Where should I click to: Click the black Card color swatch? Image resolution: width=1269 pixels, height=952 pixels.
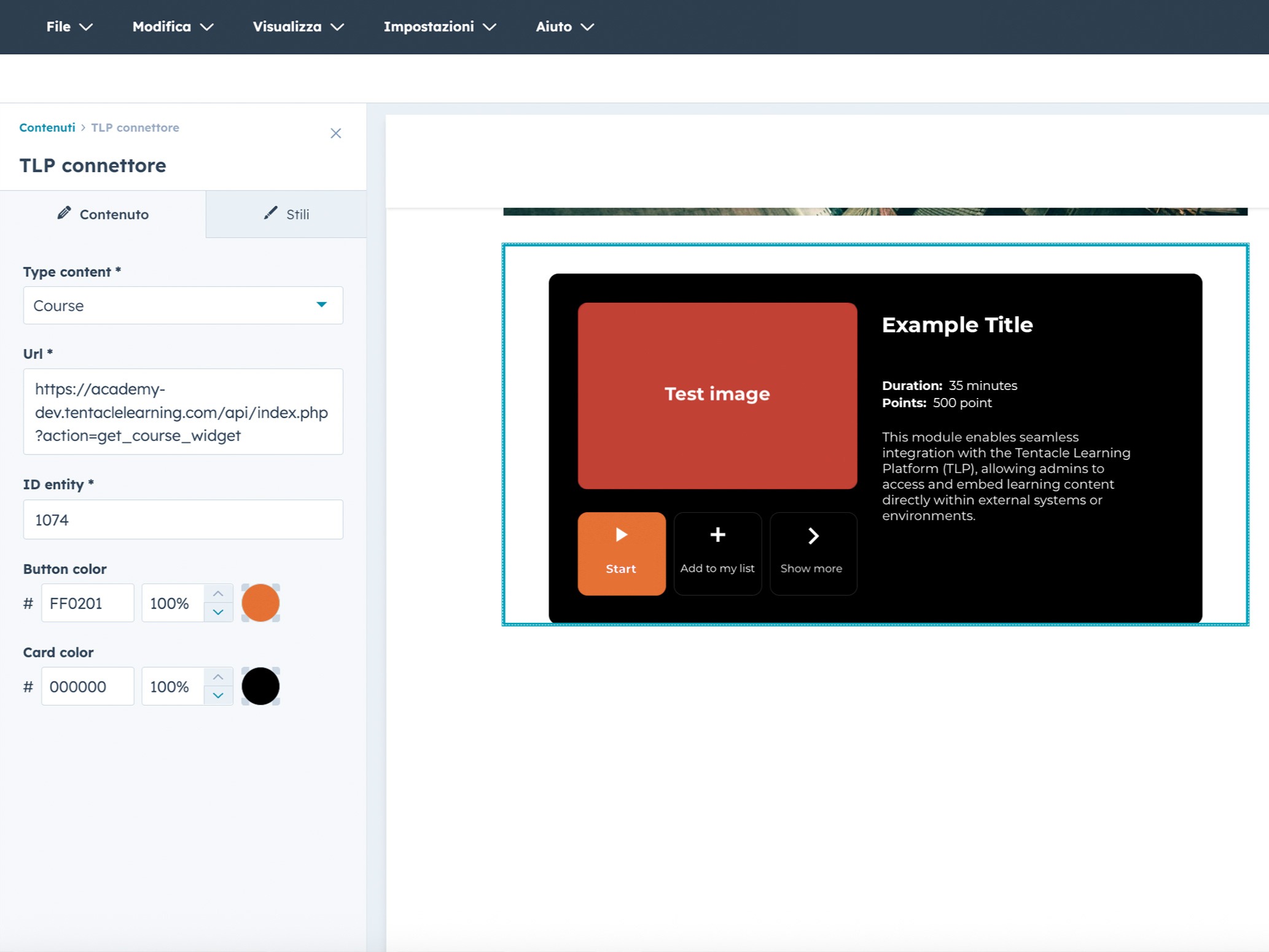point(260,686)
